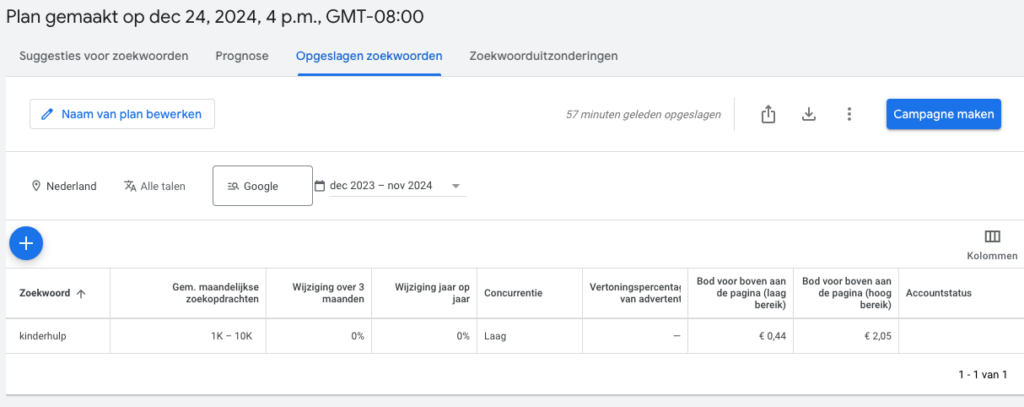Open the Kolommen columns icon

[x=992, y=237]
